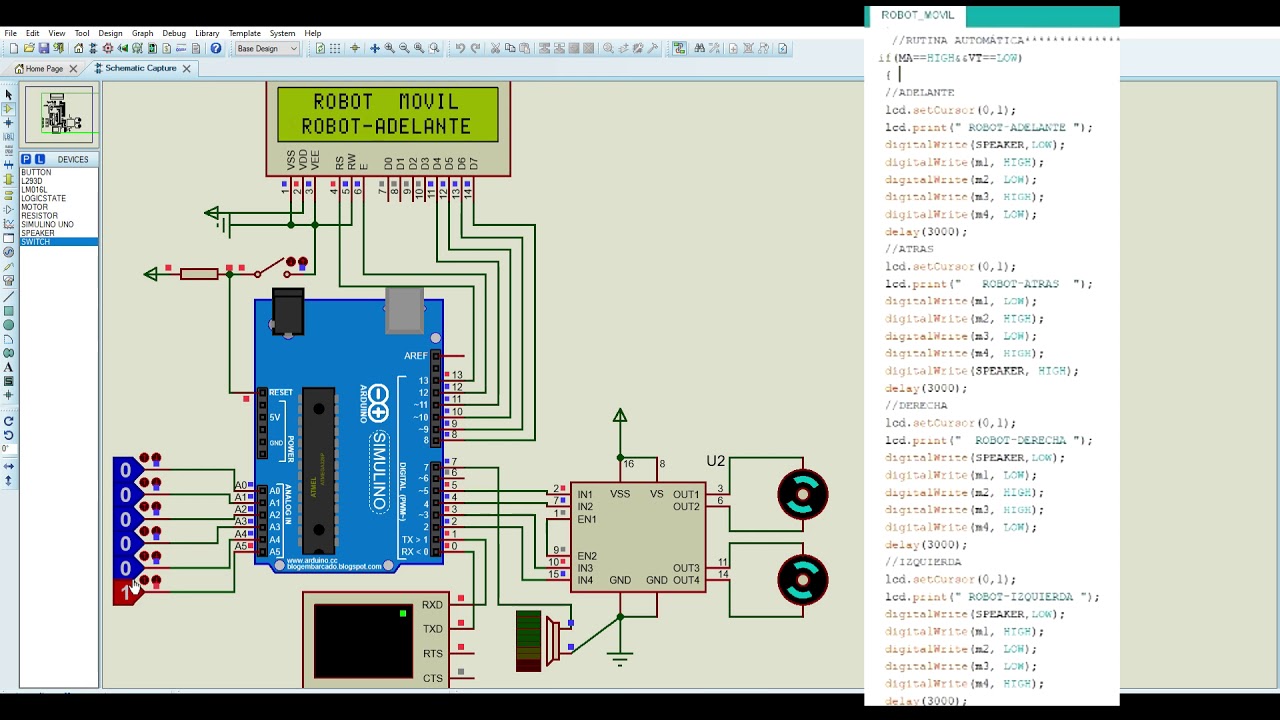Close the Schematic Capture tab
1280x720 pixels.
186,69
